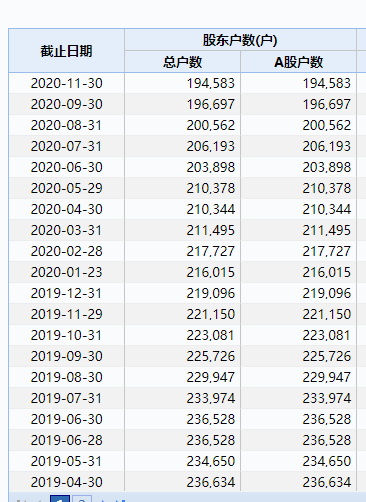Select the 2020-11-30 date cell
The width and height of the screenshot is (366, 502).
66,83
